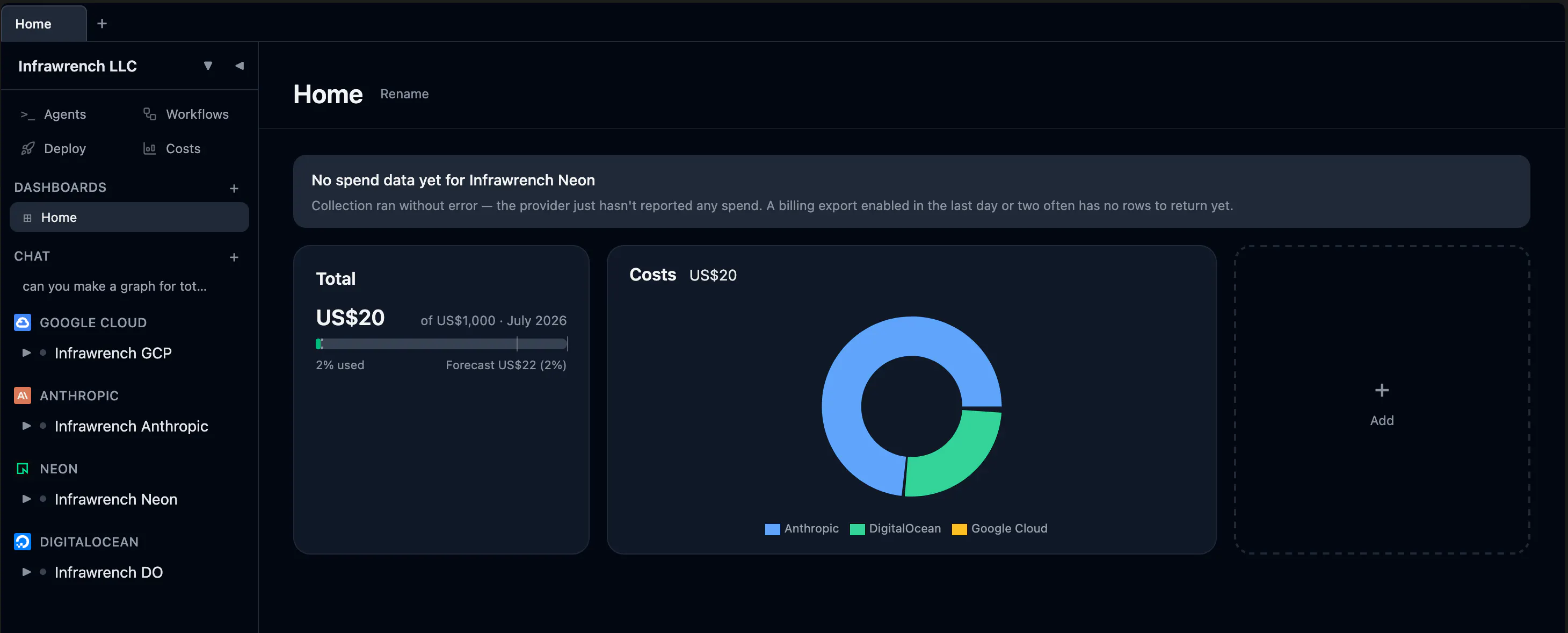Expand the Infrawrench DO tree item

(26, 572)
